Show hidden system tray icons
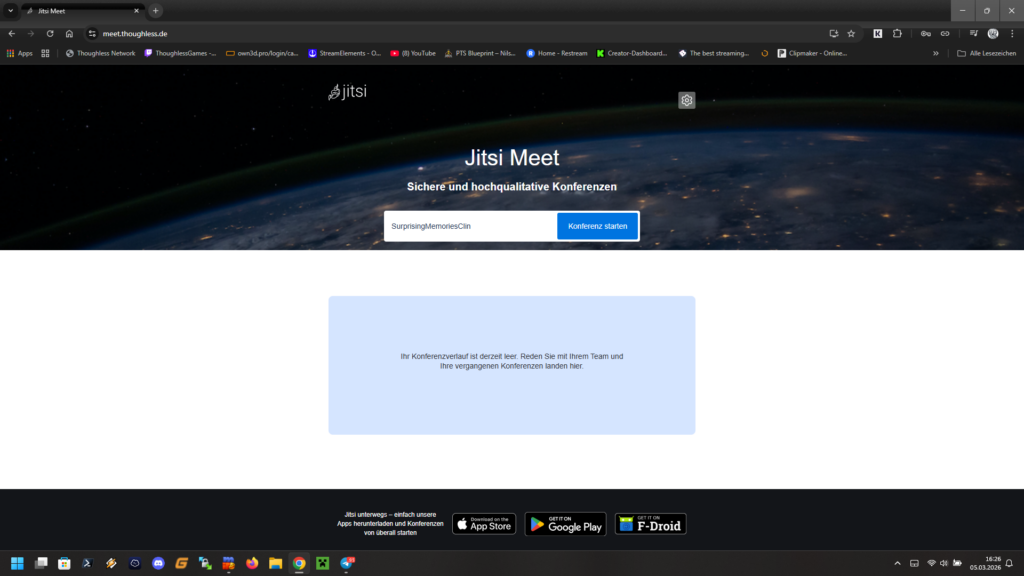 (897, 563)
